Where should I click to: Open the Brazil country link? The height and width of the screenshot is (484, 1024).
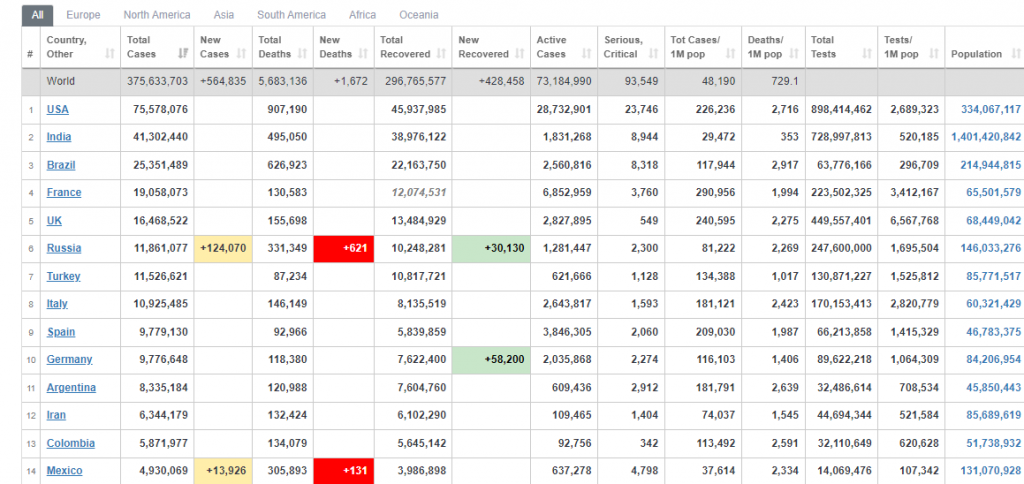pyautogui.click(x=61, y=165)
